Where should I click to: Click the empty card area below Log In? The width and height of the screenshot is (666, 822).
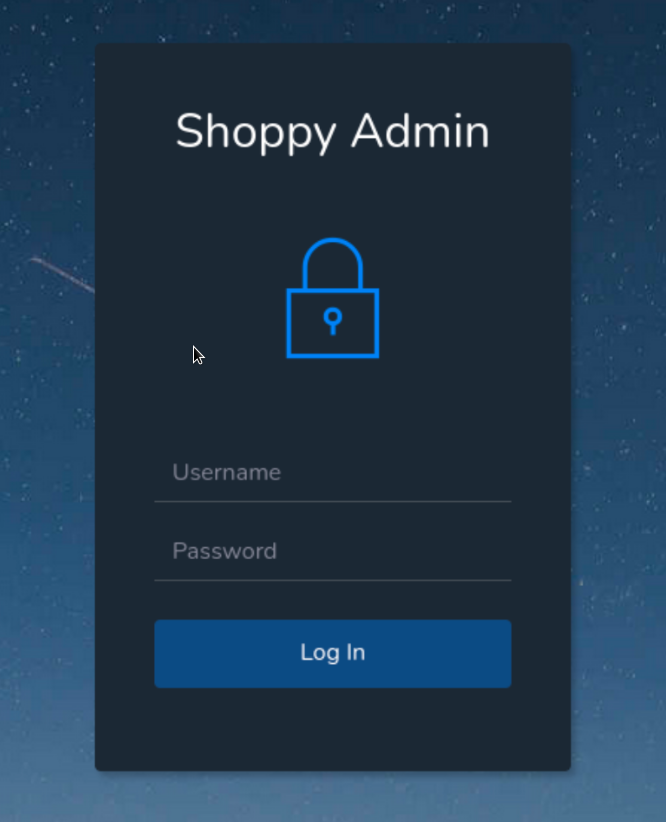332,729
